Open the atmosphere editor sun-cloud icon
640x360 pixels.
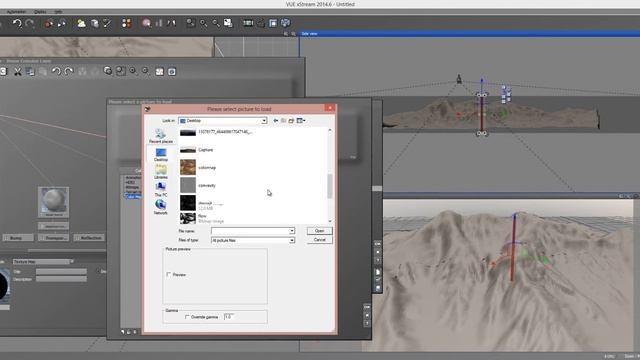pyautogui.click(x=82, y=23)
